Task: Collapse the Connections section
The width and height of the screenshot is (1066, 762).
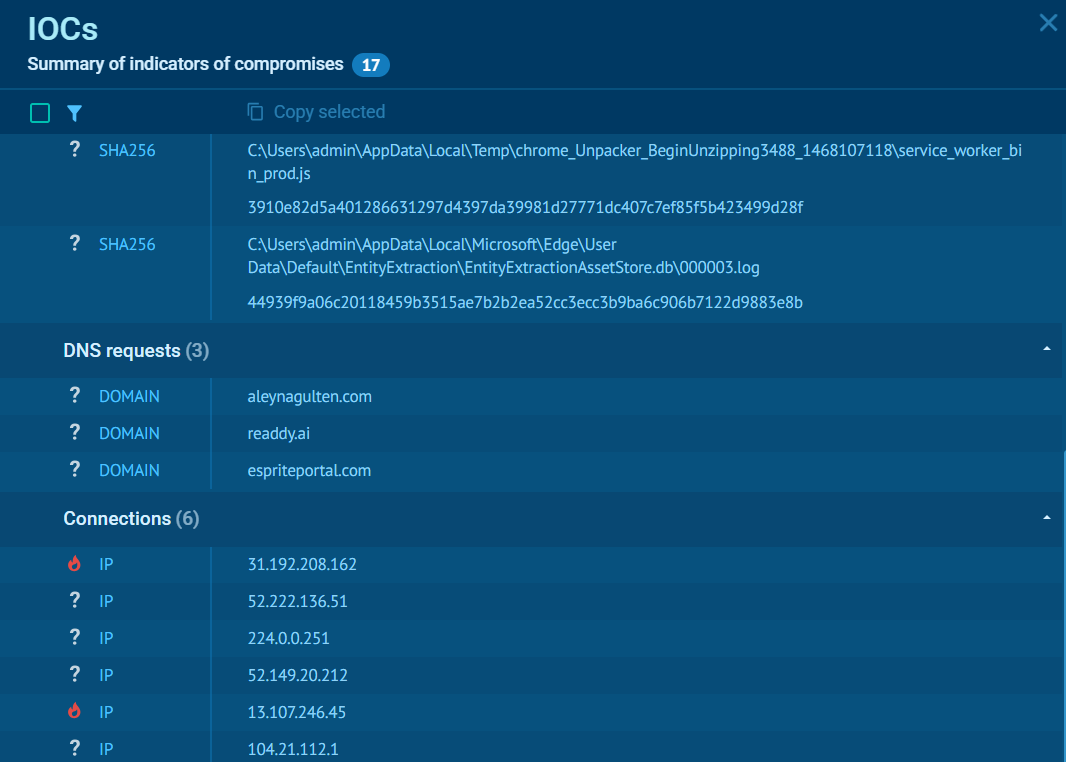Action: click(1046, 518)
